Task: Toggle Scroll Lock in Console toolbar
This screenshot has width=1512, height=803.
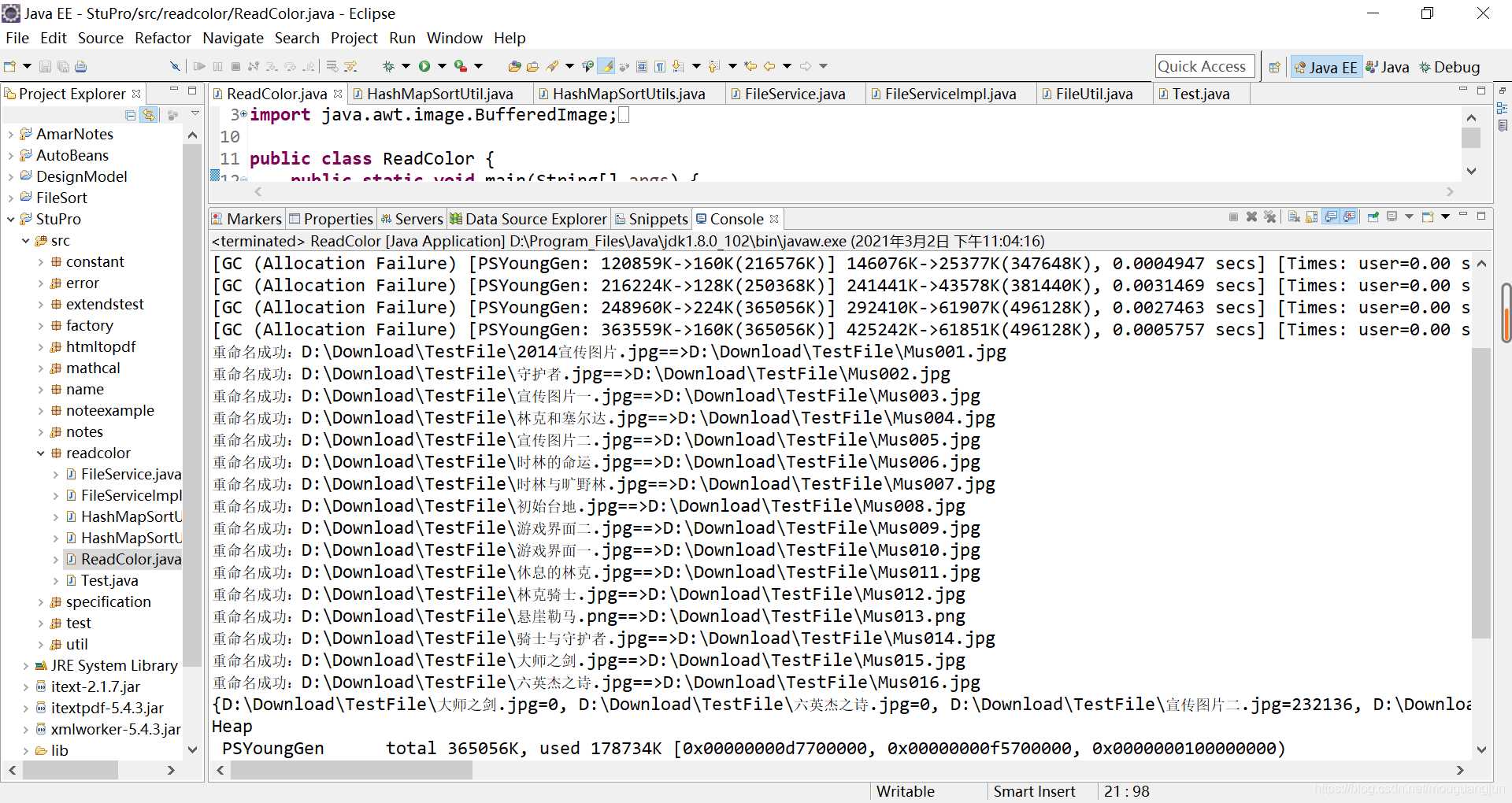Action: [x=1312, y=216]
